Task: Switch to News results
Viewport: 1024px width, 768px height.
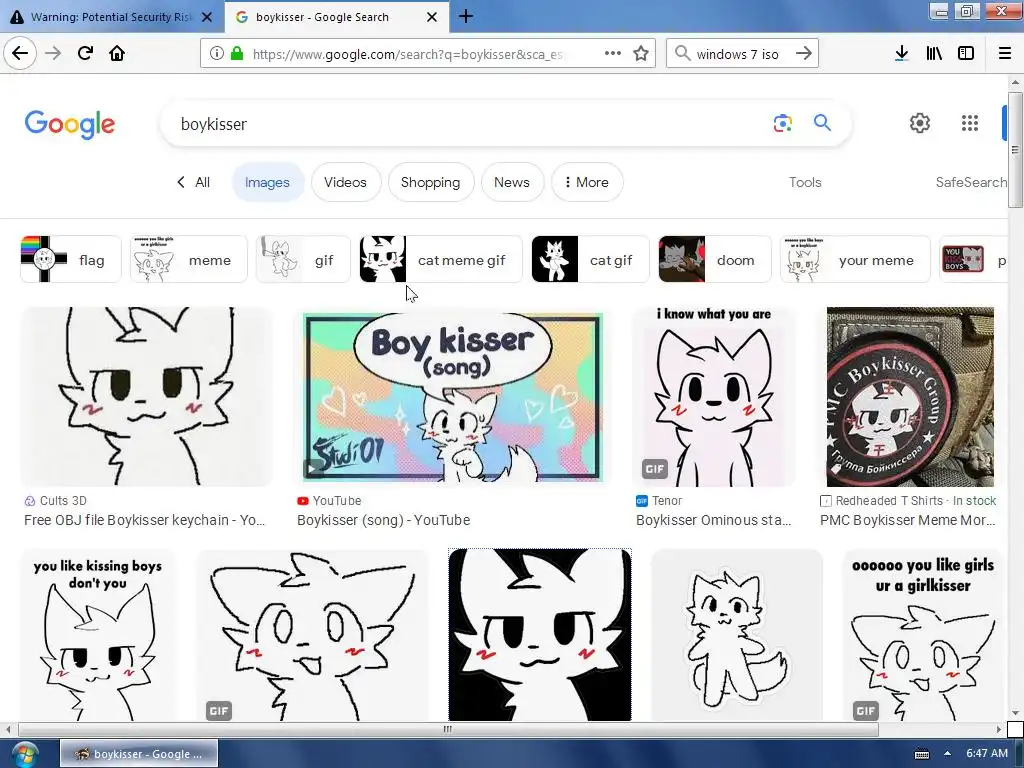Action: (512, 182)
